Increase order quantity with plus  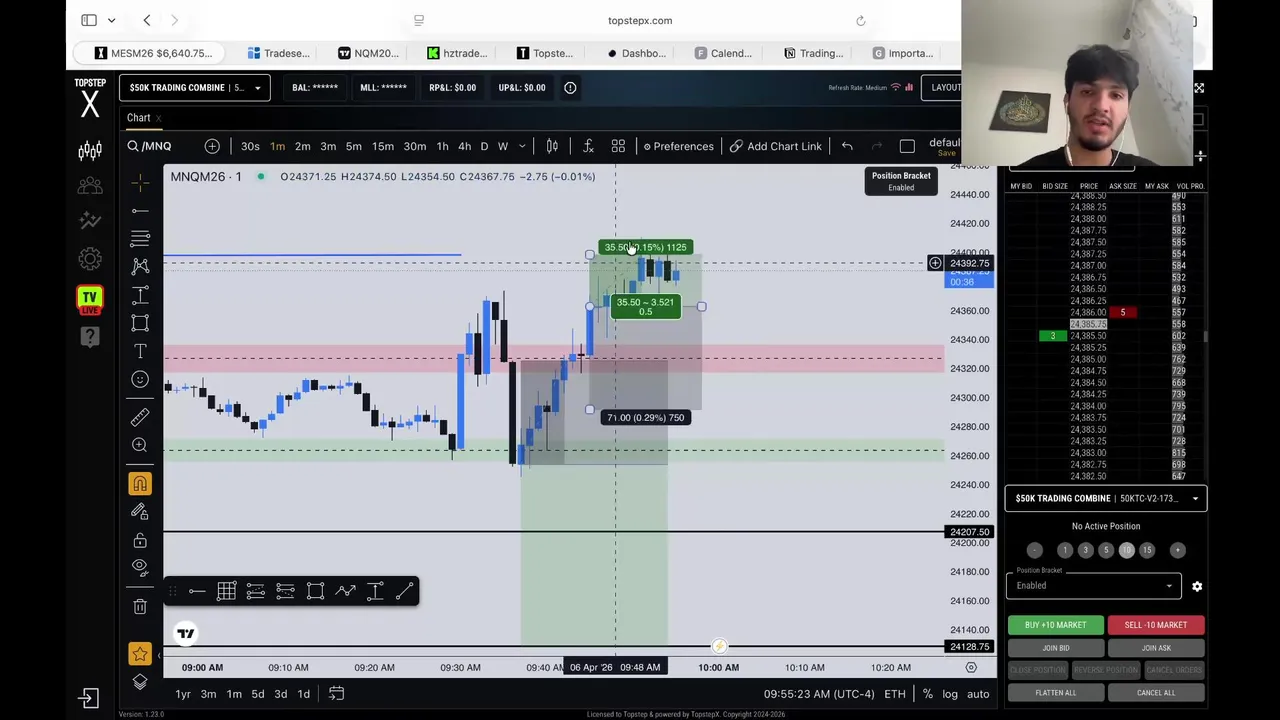[1177, 550]
